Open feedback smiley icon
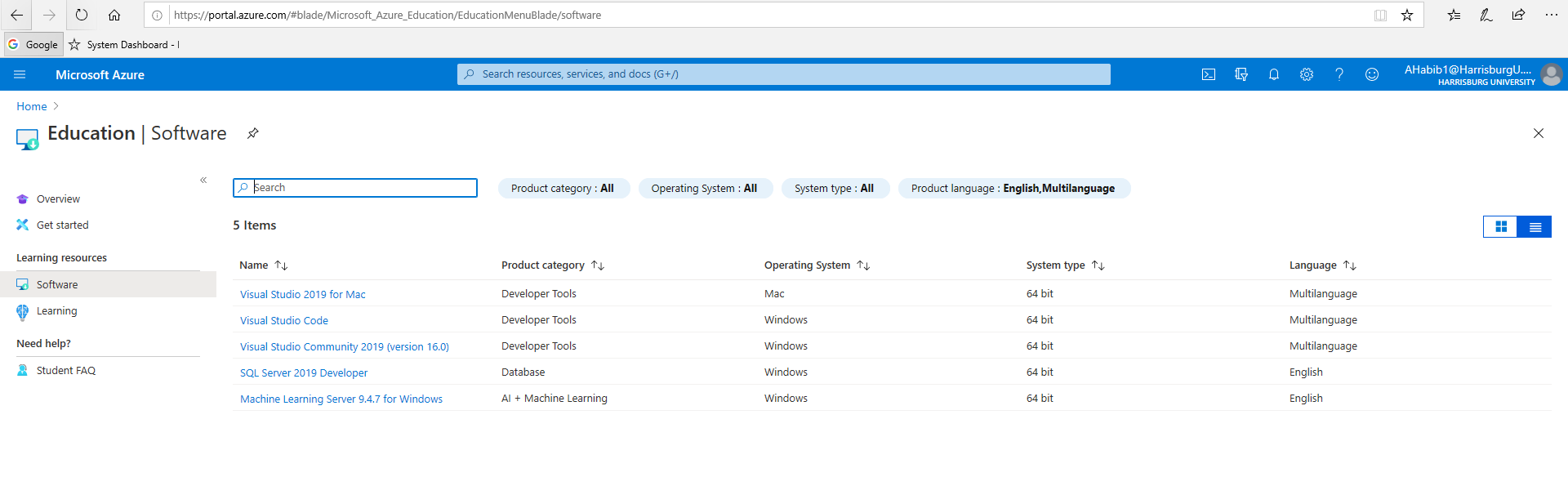The image size is (1568, 495). coord(1372,74)
